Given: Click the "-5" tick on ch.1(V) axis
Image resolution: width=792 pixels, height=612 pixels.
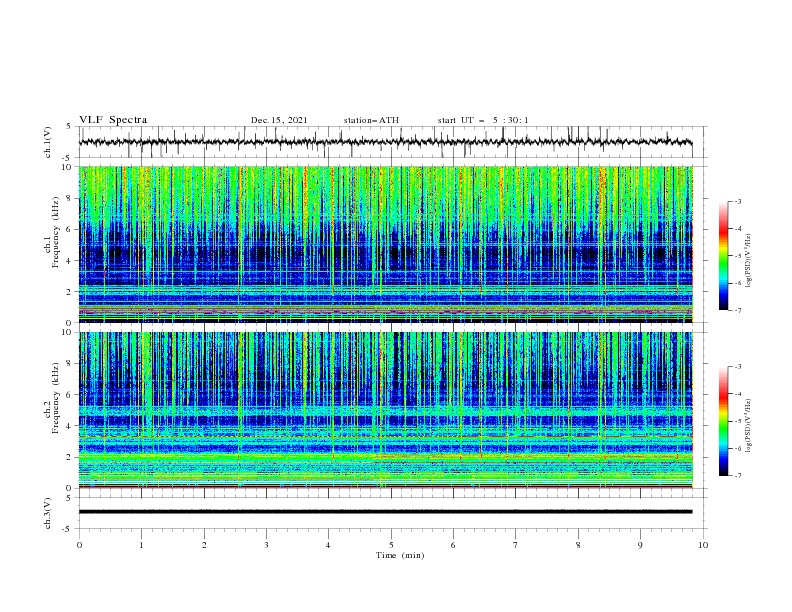Looking at the screenshot, I should (67, 158).
